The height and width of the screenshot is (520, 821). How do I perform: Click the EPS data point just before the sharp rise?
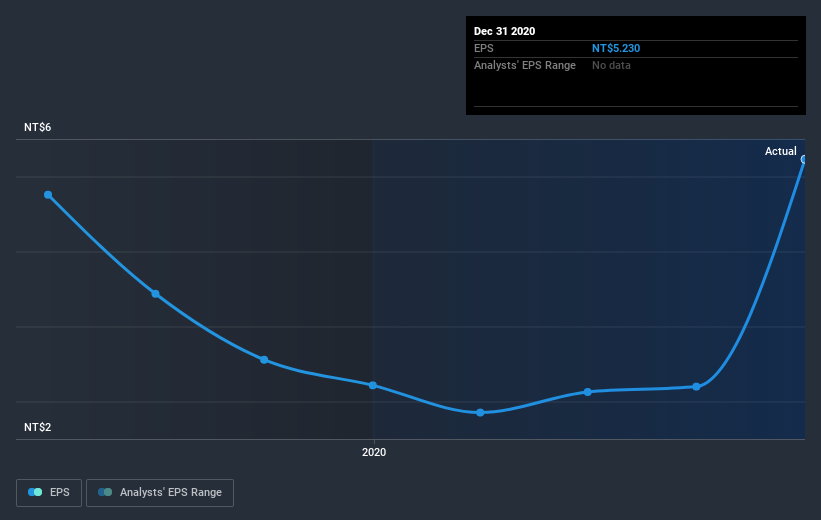click(x=696, y=387)
